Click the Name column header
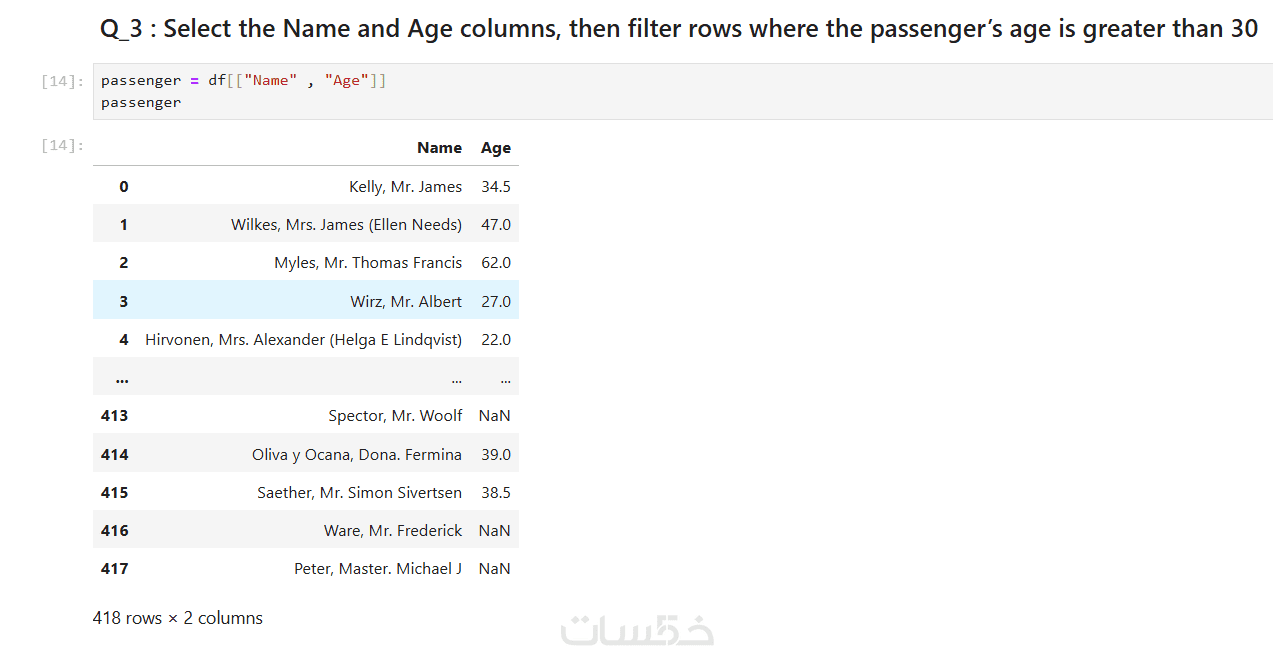Viewport: 1275px width, 659px height. click(439, 148)
